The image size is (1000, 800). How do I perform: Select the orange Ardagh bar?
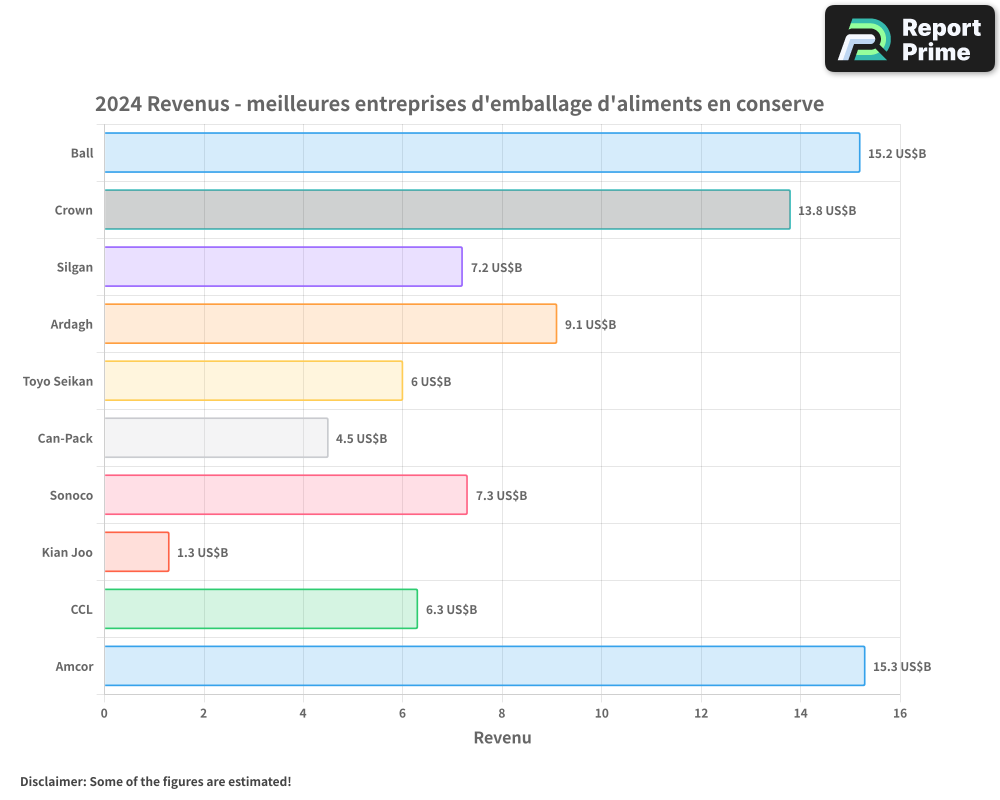tap(330, 324)
